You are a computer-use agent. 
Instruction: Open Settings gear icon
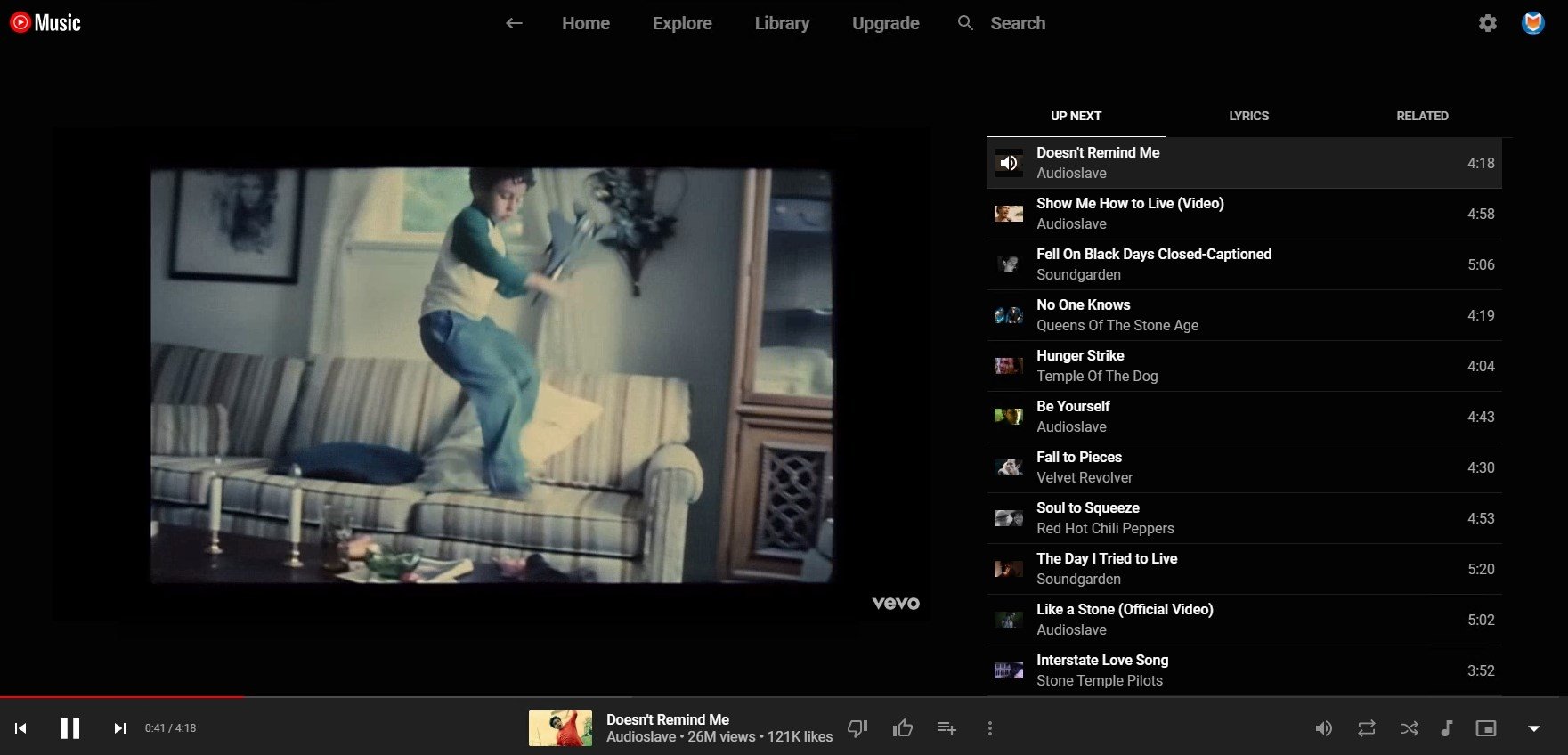click(1488, 23)
